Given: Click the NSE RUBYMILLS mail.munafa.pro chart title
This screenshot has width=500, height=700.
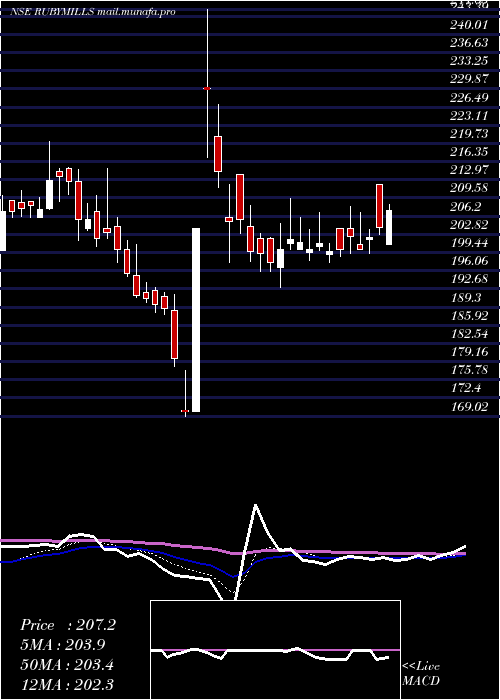Looking at the screenshot, I should pos(93,12).
